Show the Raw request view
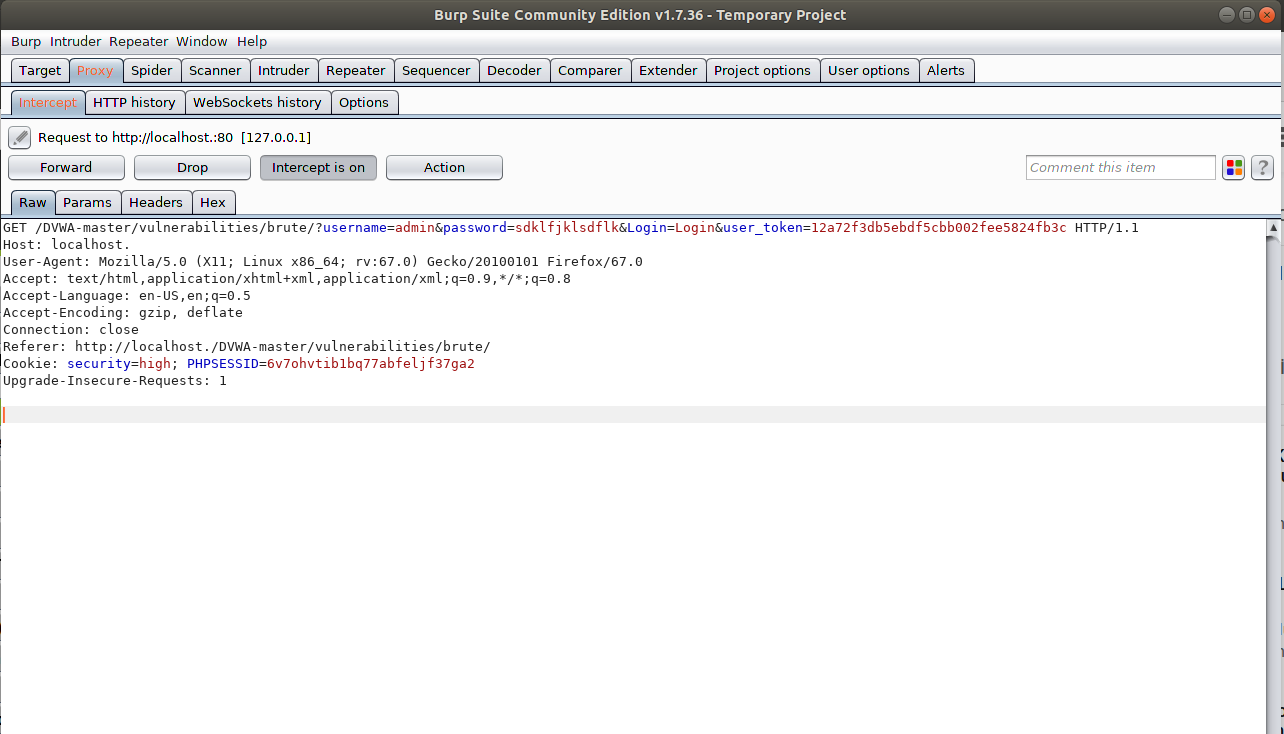The image size is (1284, 734). [33, 202]
